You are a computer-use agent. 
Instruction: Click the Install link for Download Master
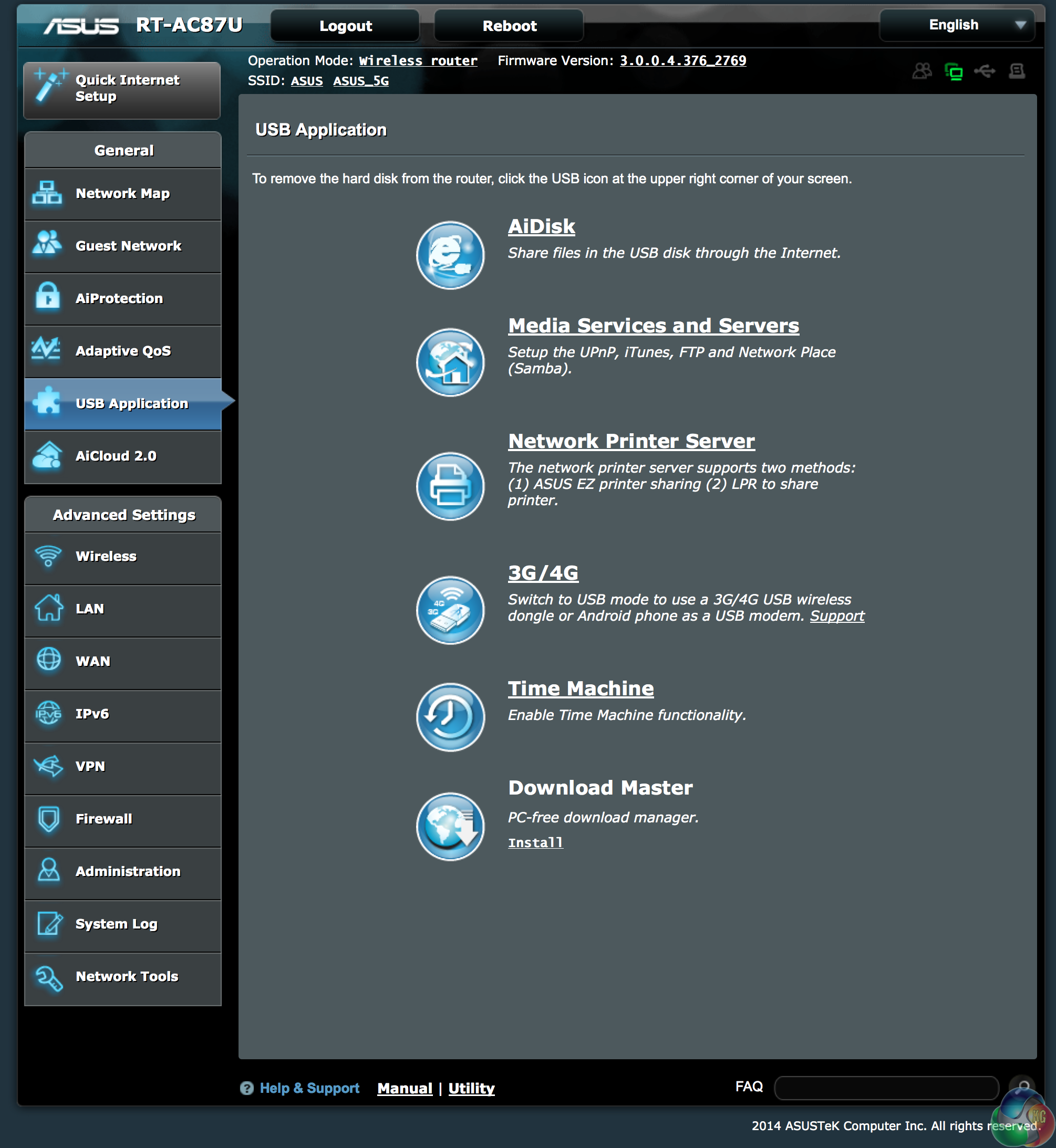(535, 841)
